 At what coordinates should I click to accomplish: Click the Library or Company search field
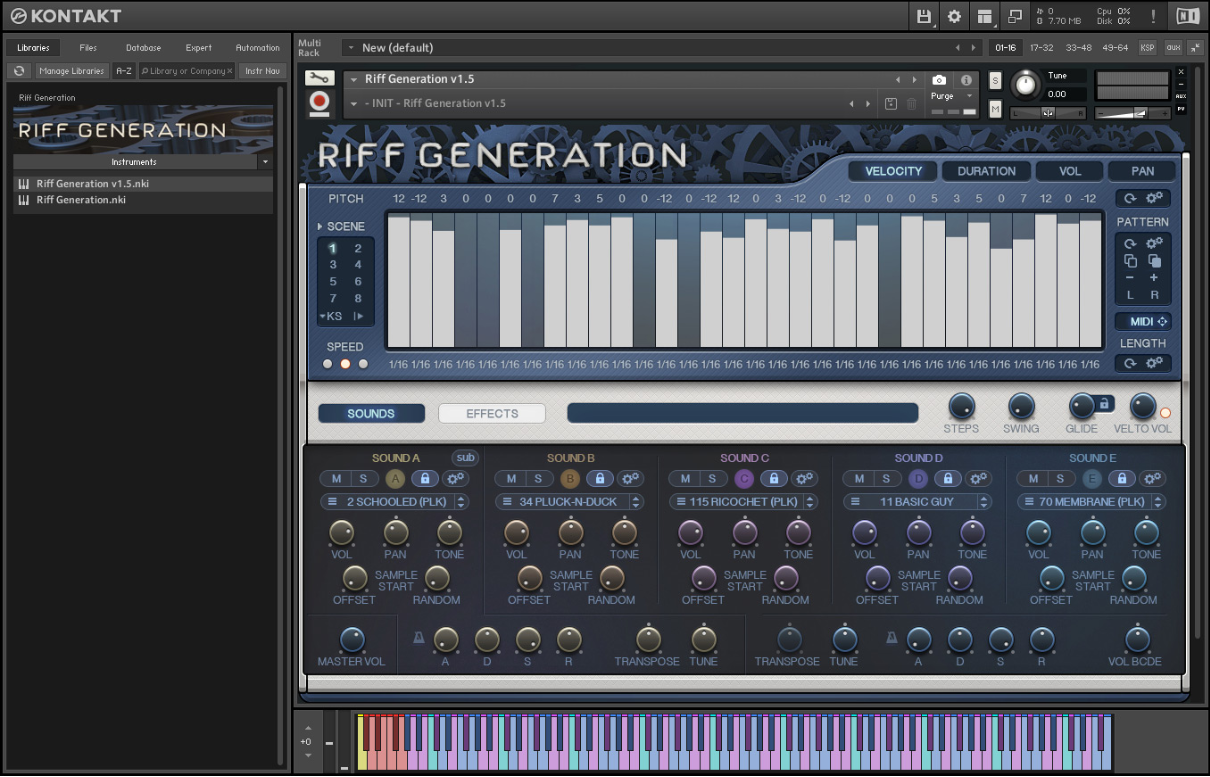(186, 71)
